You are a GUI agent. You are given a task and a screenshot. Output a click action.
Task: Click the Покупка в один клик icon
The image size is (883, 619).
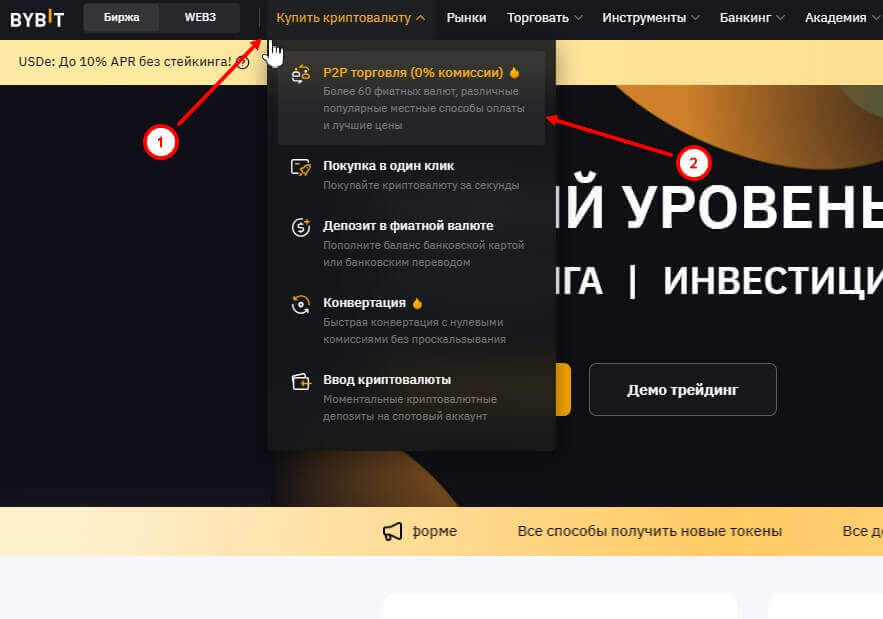click(x=301, y=167)
